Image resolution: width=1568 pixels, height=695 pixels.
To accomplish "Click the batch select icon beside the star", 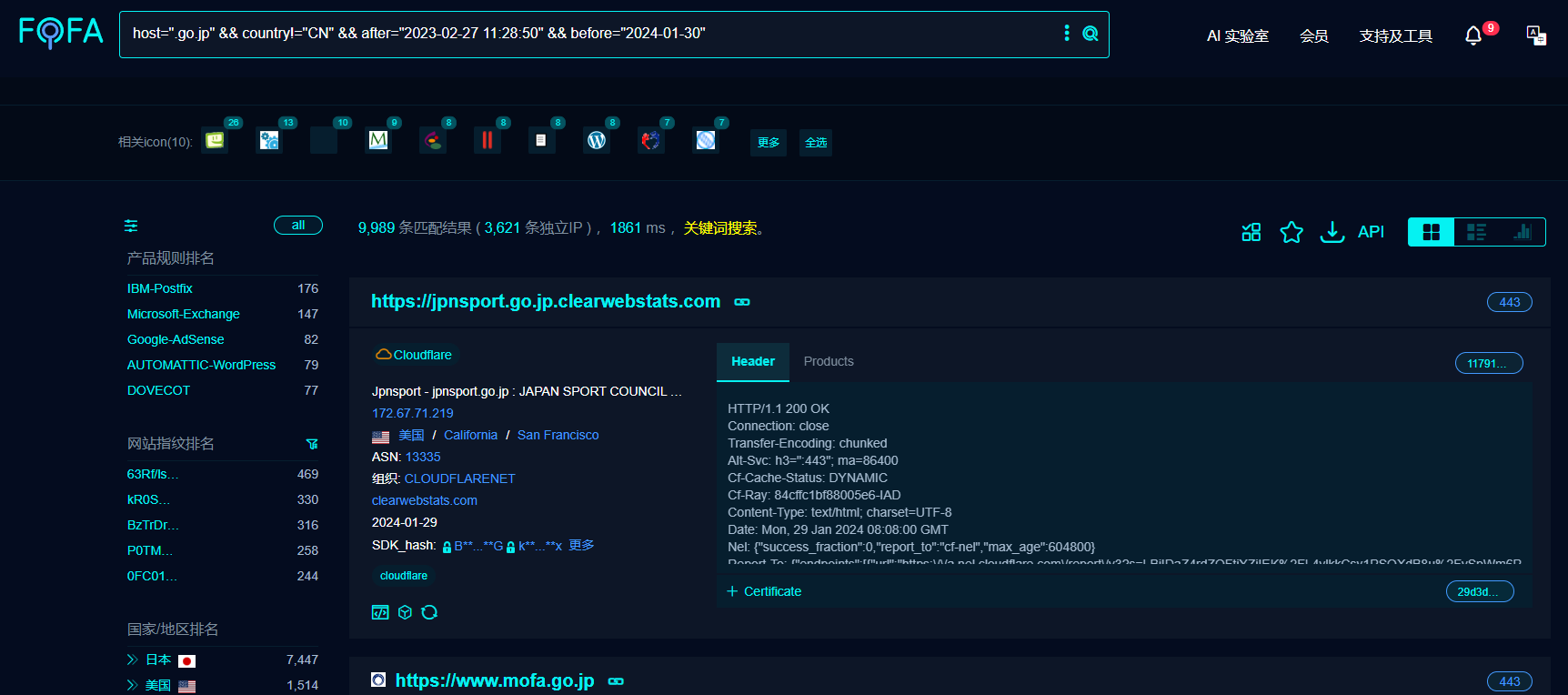I will [1251, 232].
